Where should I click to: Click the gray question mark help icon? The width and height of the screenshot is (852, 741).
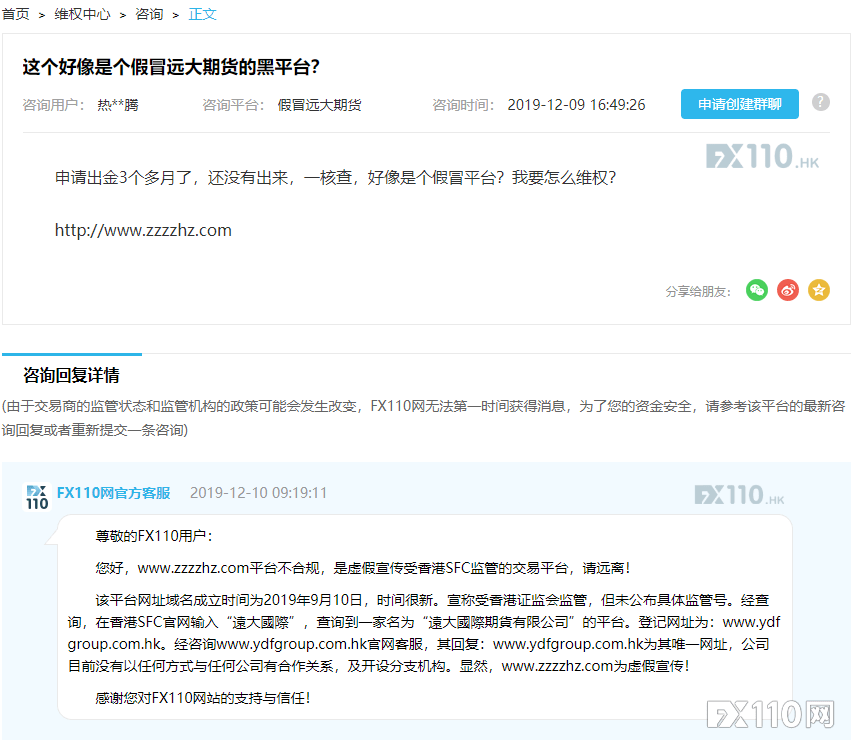821,103
